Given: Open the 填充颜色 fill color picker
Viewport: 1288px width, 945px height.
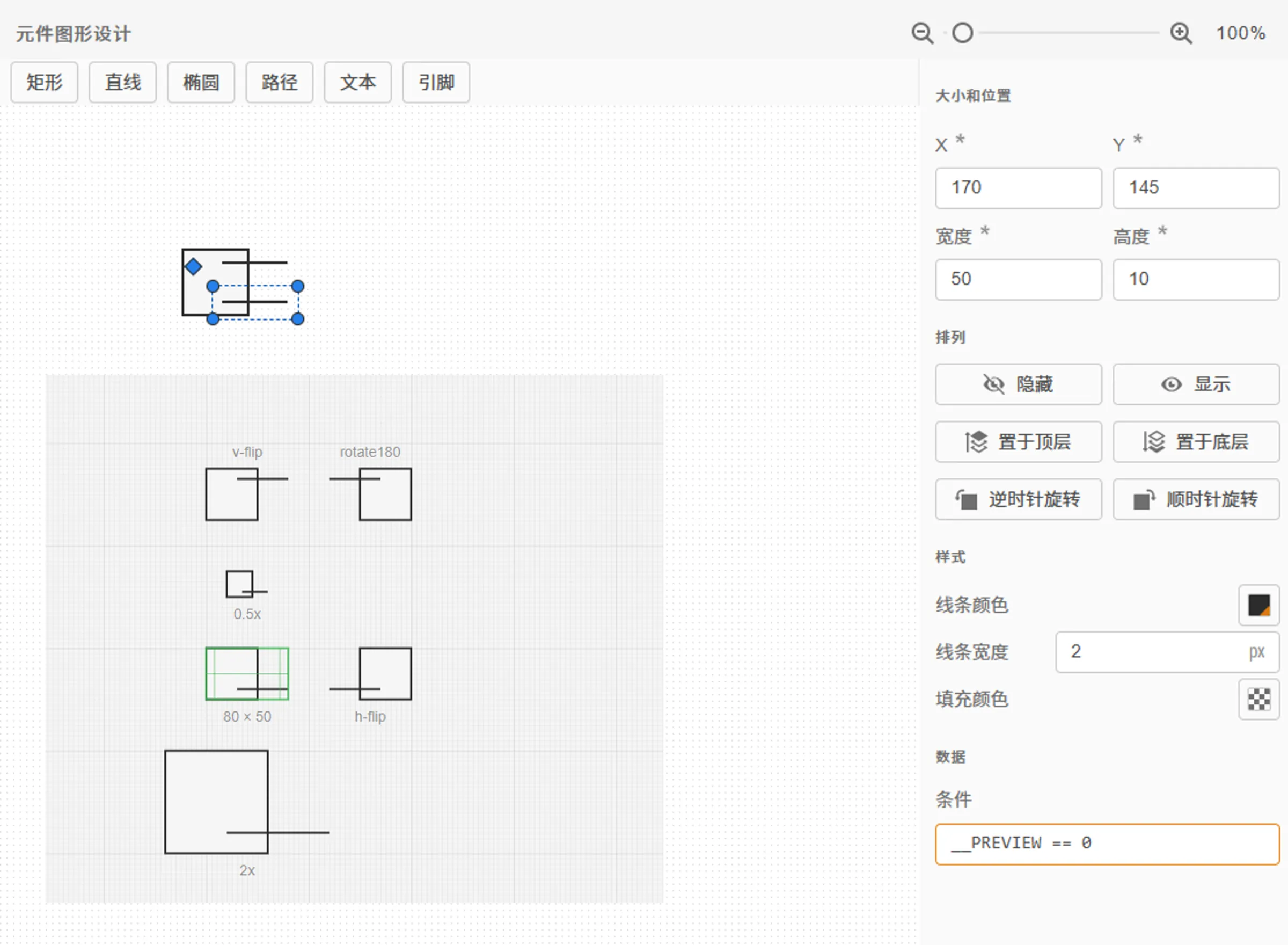Looking at the screenshot, I should [1258, 700].
